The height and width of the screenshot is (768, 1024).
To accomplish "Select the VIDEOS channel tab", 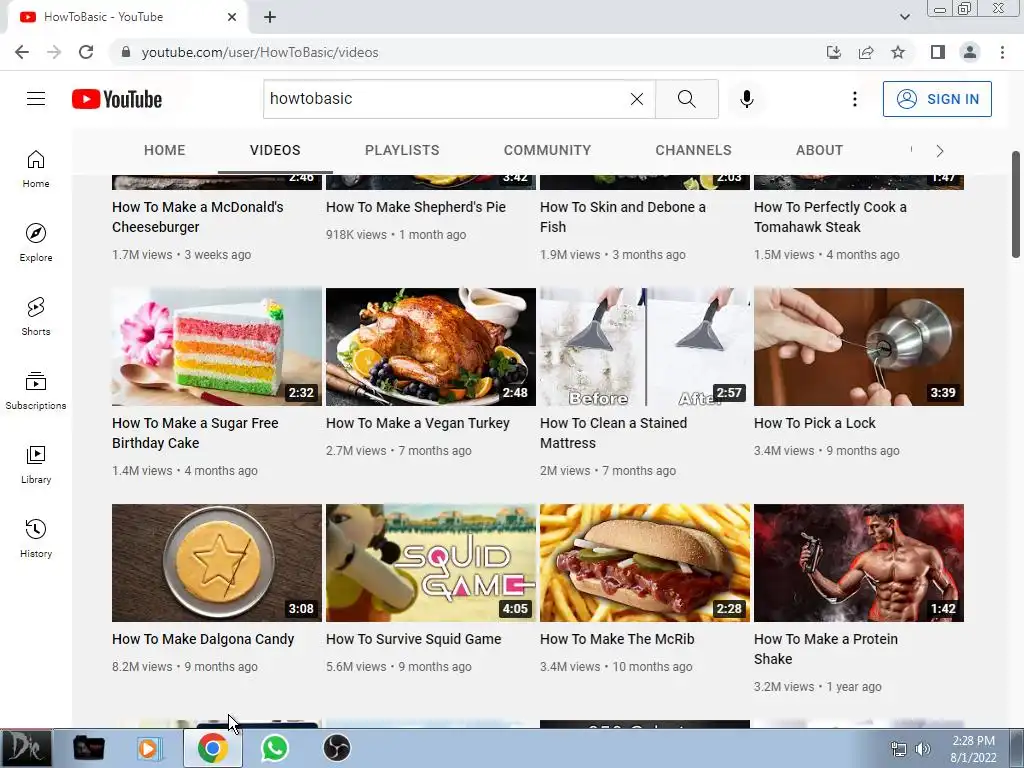I will 275,150.
